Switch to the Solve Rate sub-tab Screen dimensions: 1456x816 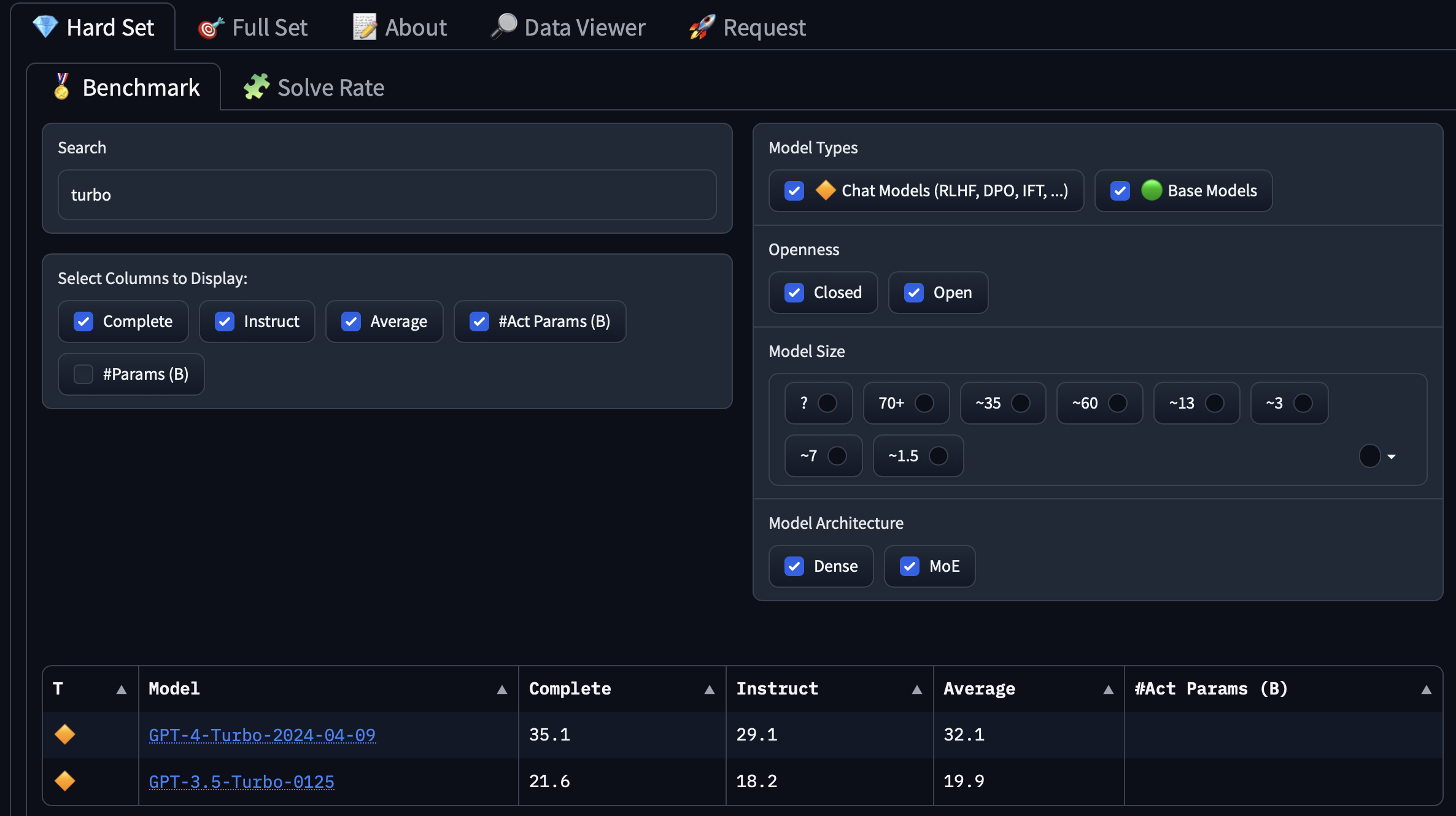314,87
